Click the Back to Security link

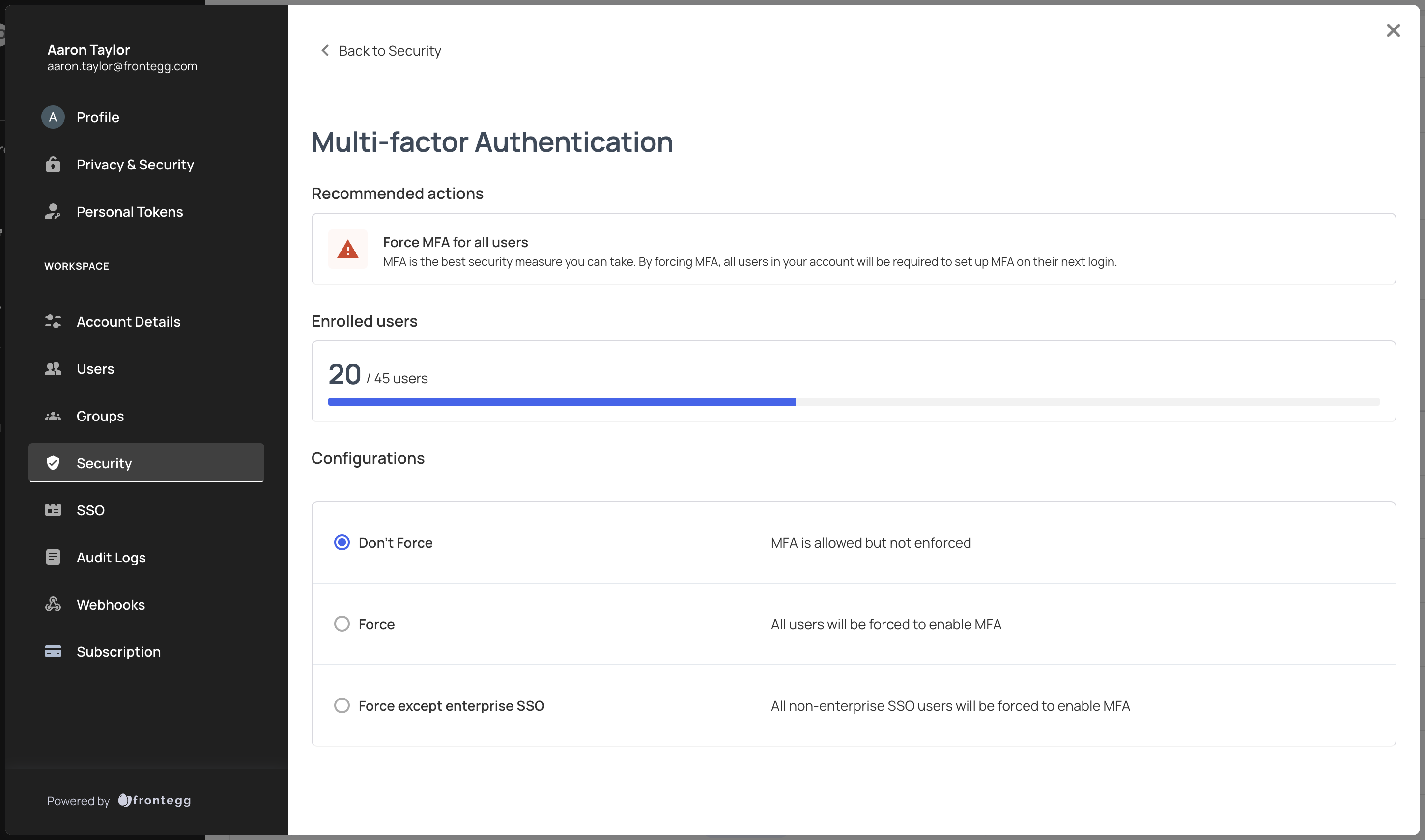(x=390, y=51)
